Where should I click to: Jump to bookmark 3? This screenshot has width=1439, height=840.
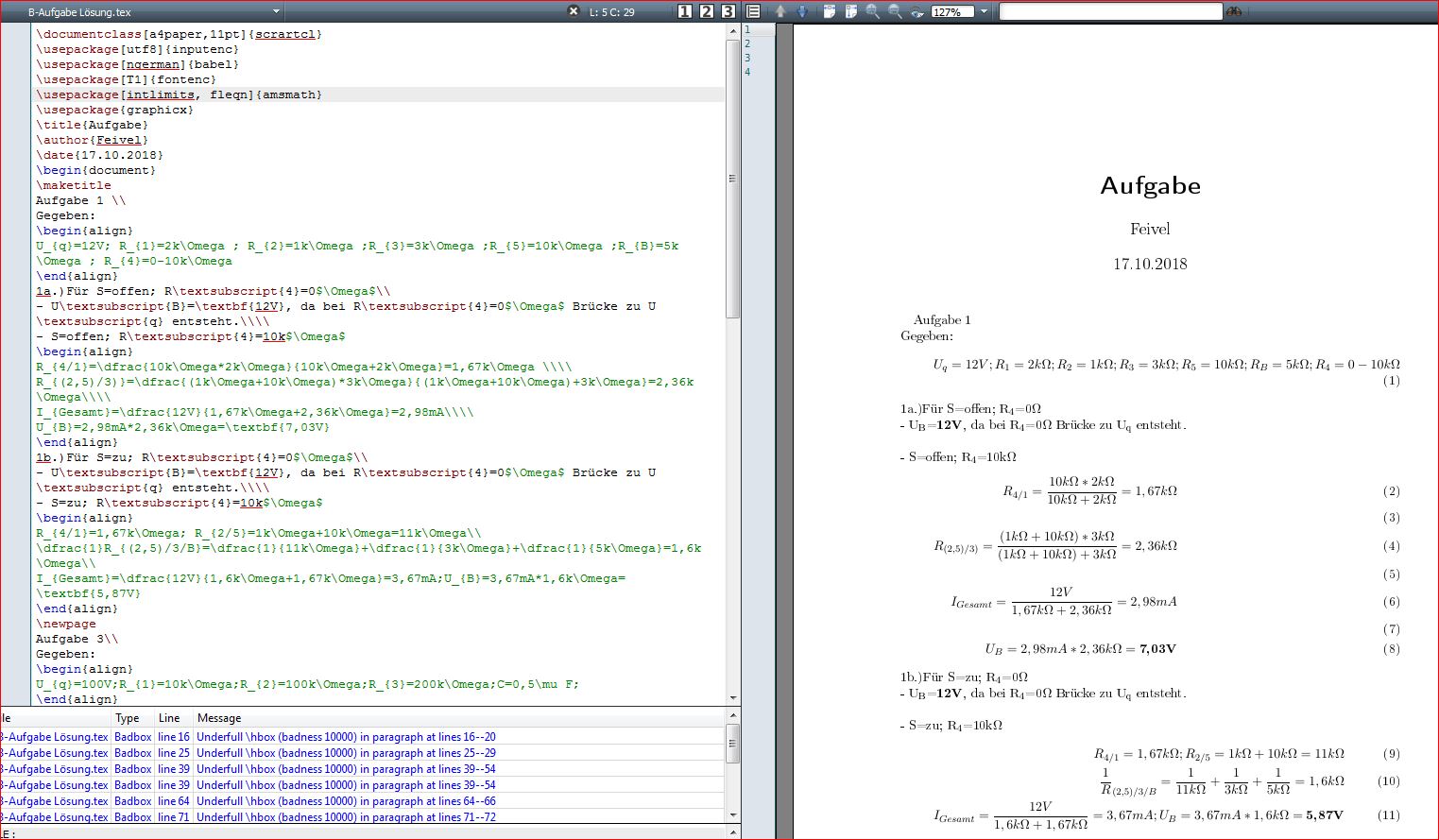point(728,11)
